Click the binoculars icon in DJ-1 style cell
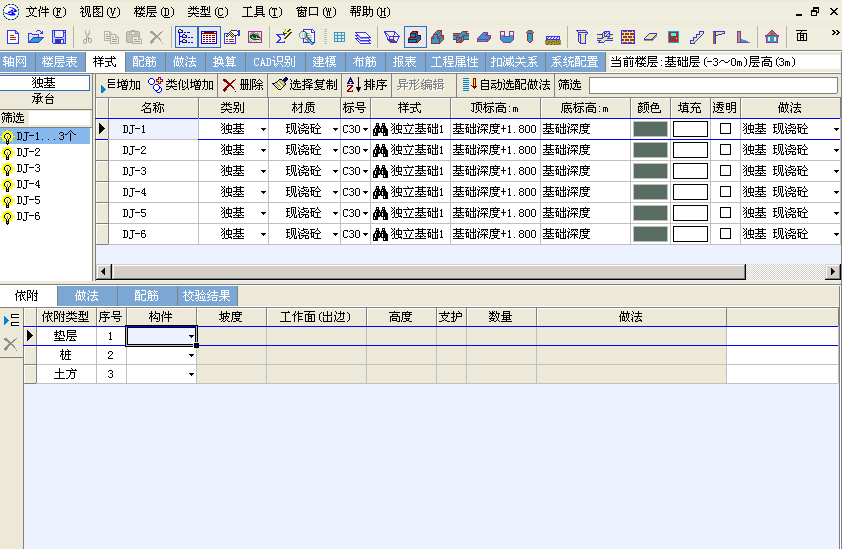842x549 pixels. 380,129
